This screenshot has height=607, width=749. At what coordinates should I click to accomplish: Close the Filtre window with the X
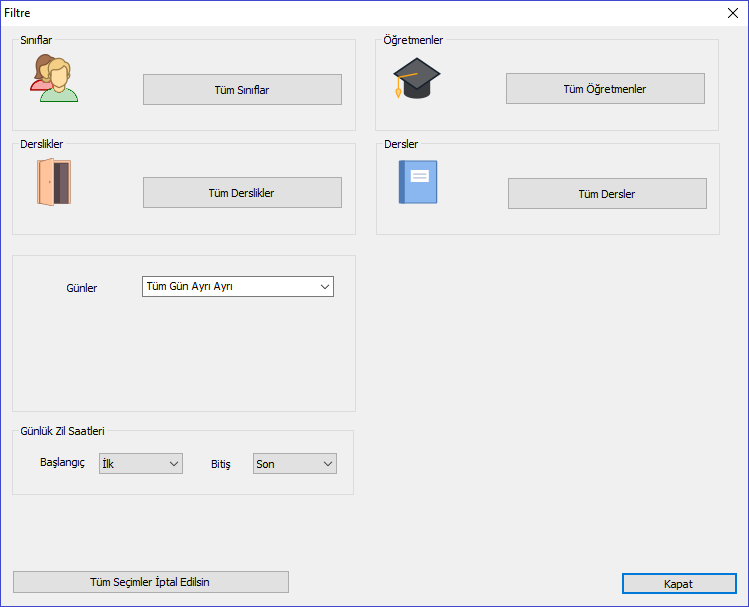pos(733,13)
